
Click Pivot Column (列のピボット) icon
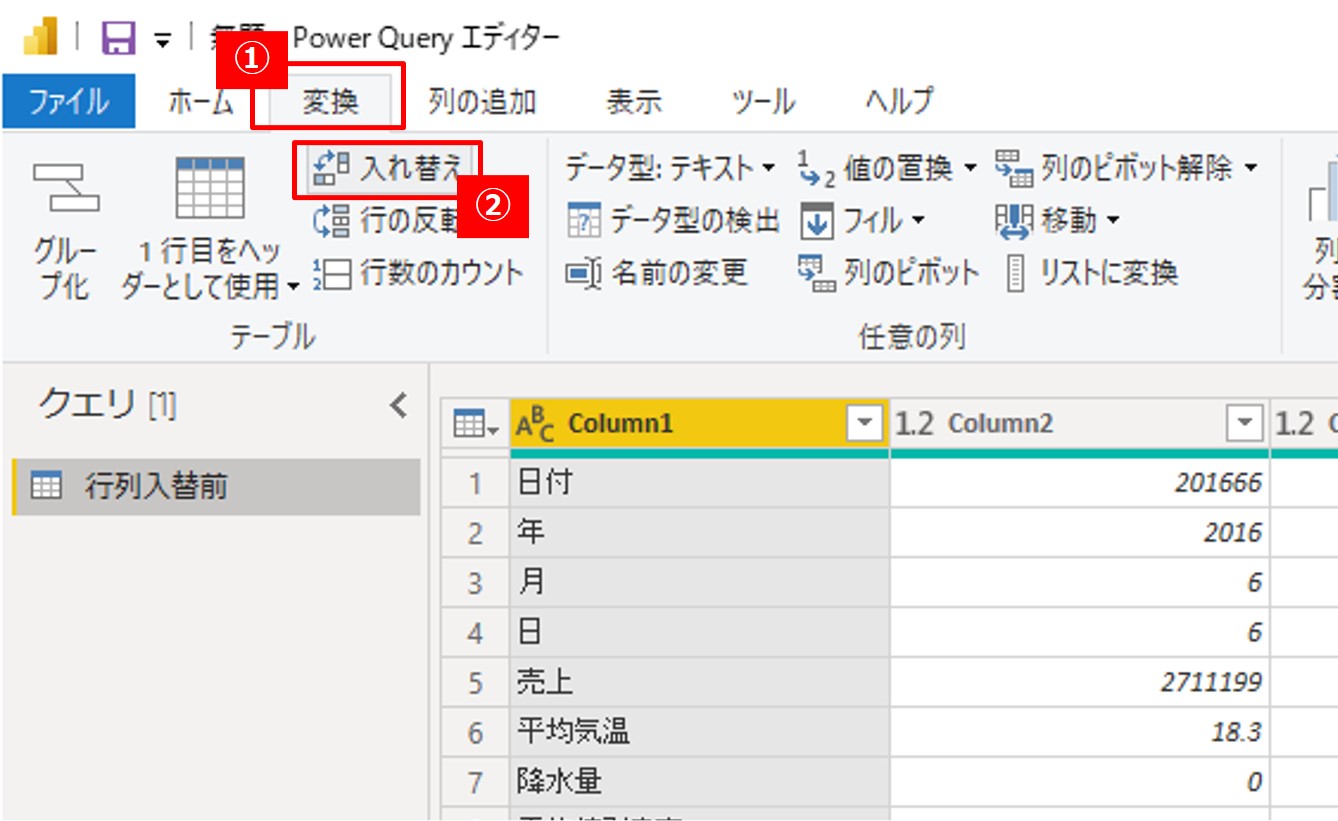816,273
